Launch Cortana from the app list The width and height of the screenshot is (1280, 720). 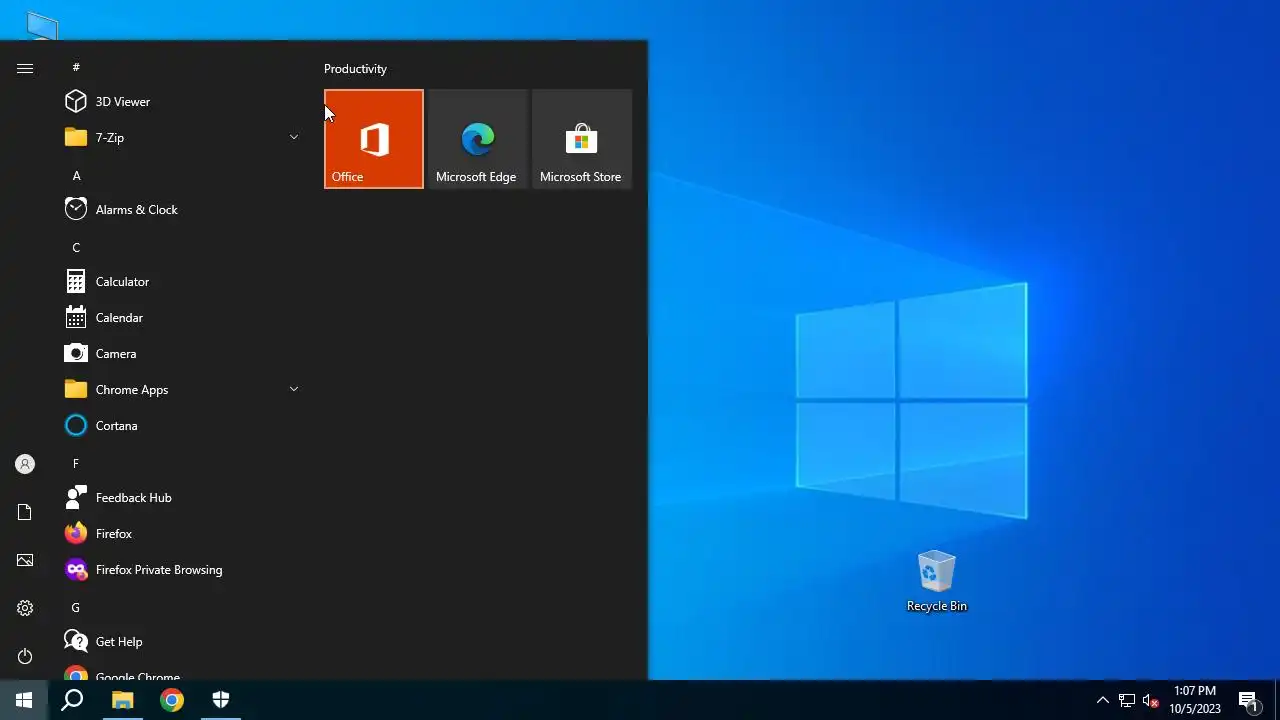tap(182, 425)
